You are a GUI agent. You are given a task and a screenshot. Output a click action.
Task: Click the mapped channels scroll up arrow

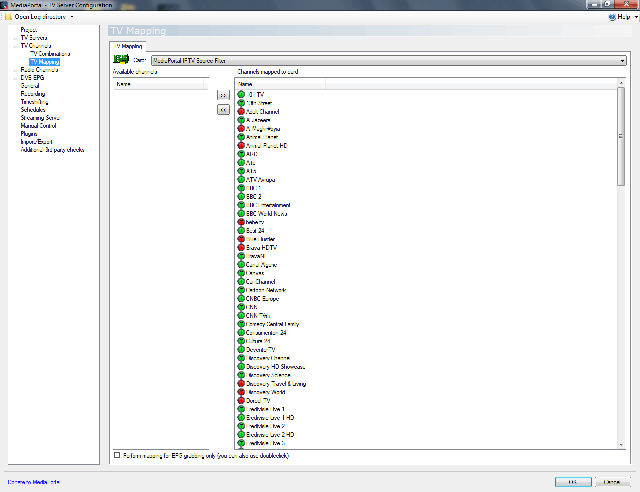(621, 83)
